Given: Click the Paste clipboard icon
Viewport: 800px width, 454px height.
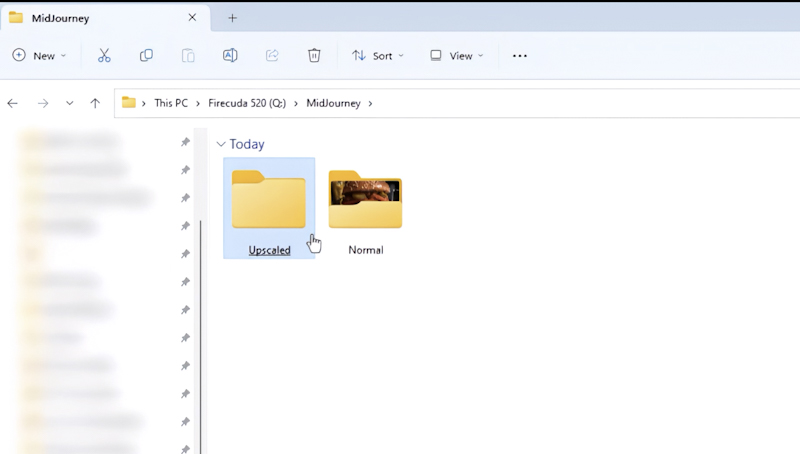Looking at the screenshot, I should (x=188, y=56).
